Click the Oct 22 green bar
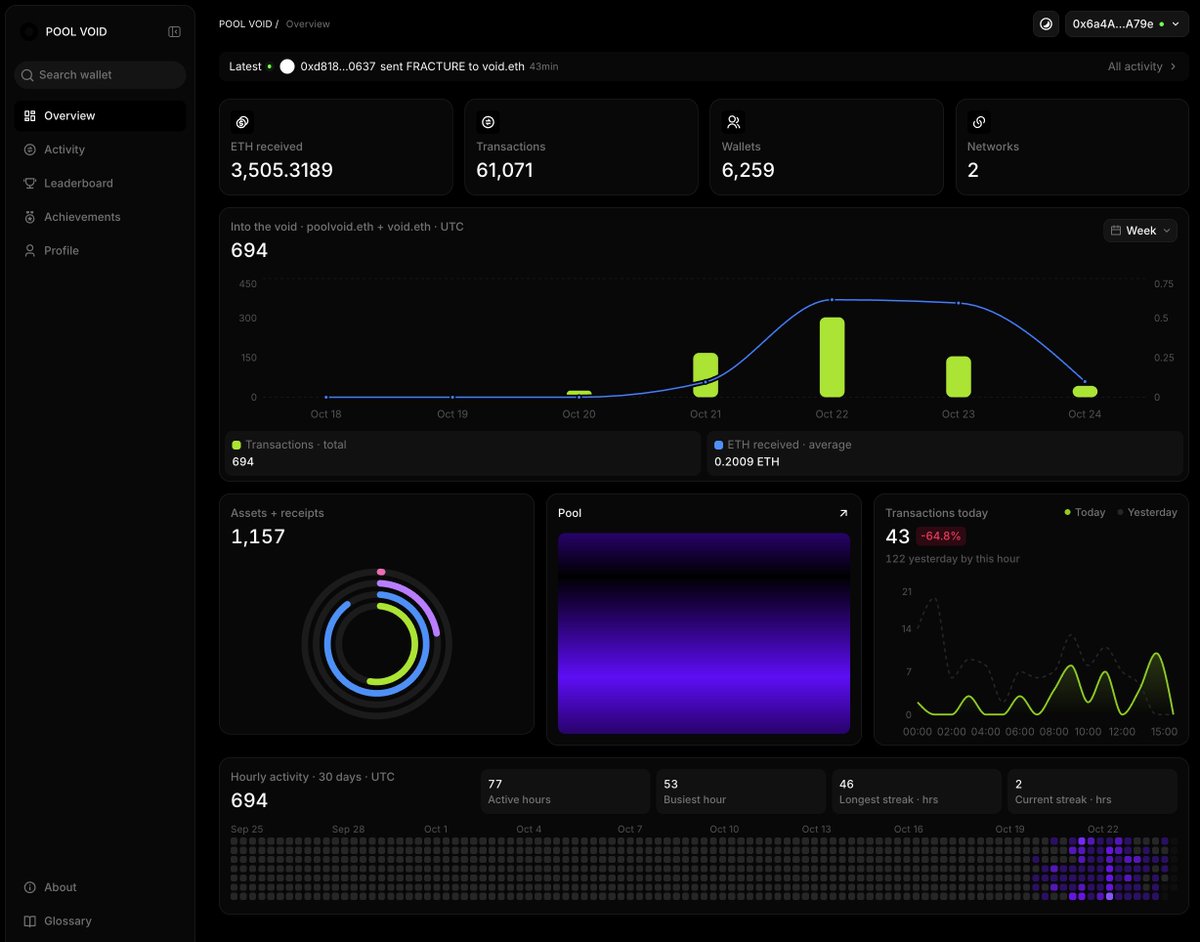Image resolution: width=1200 pixels, height=942 pixels. 832,357
